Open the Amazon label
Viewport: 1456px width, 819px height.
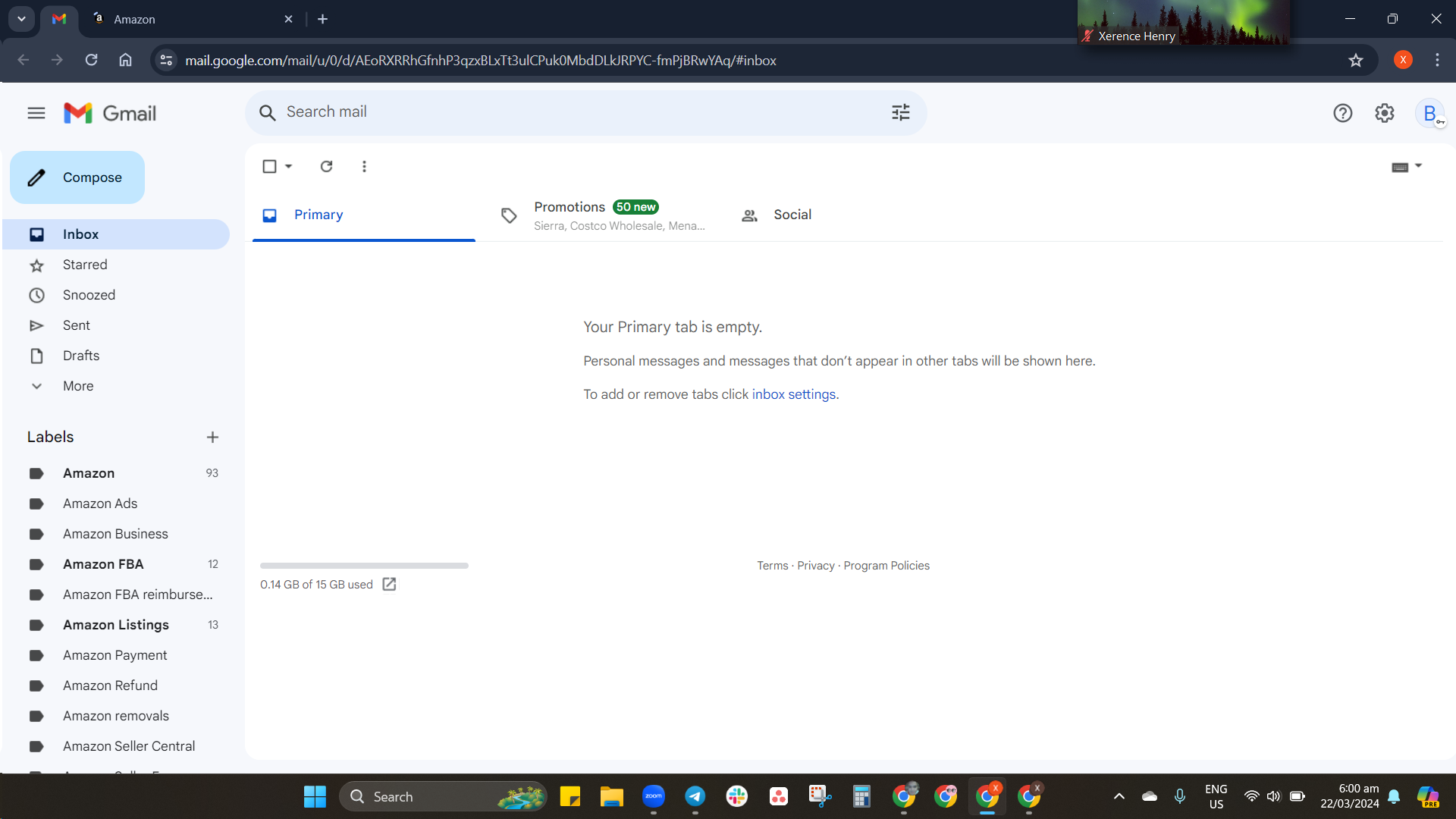[115, 473]
